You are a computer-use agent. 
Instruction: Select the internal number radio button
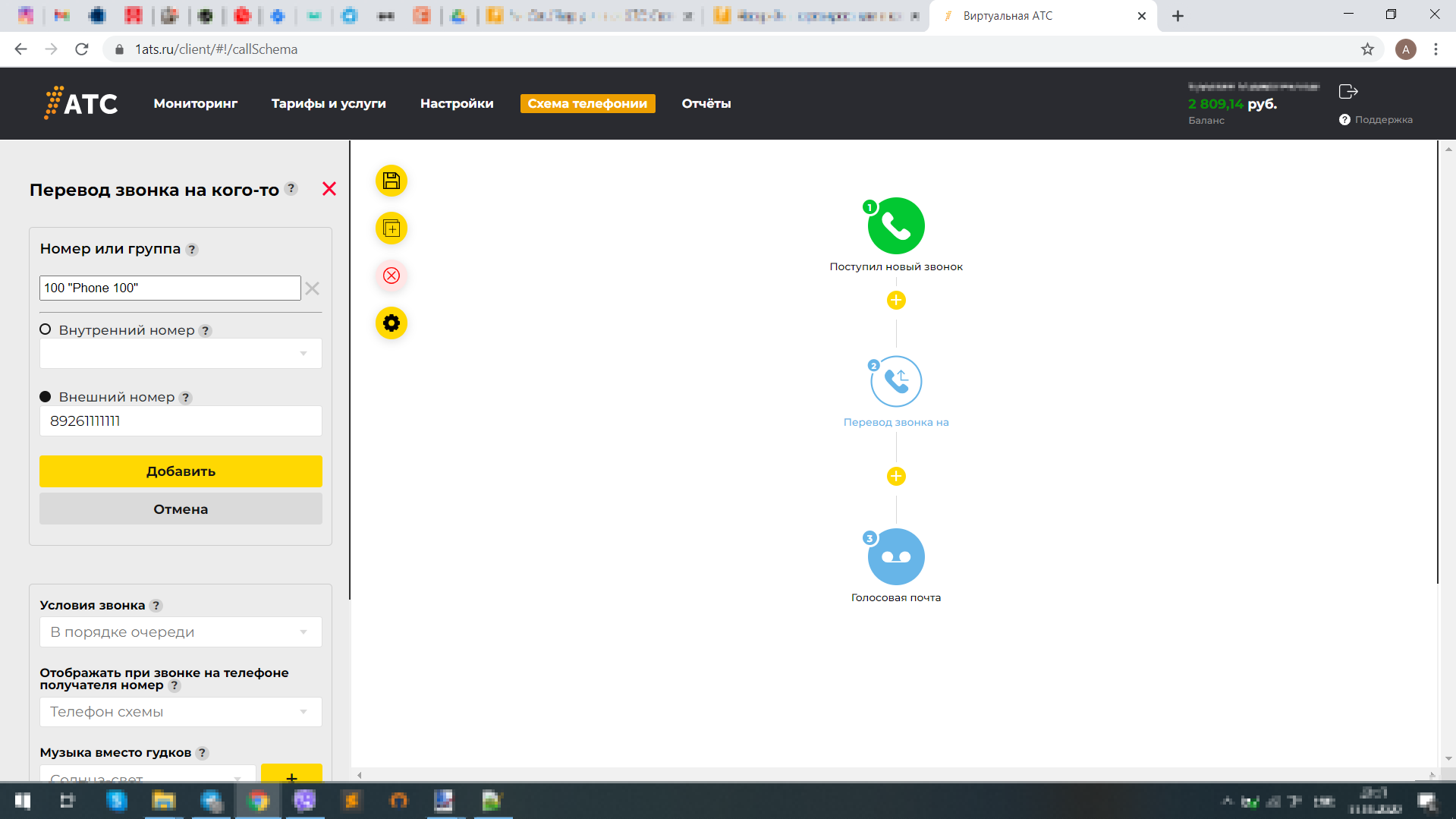click(46, 329)
